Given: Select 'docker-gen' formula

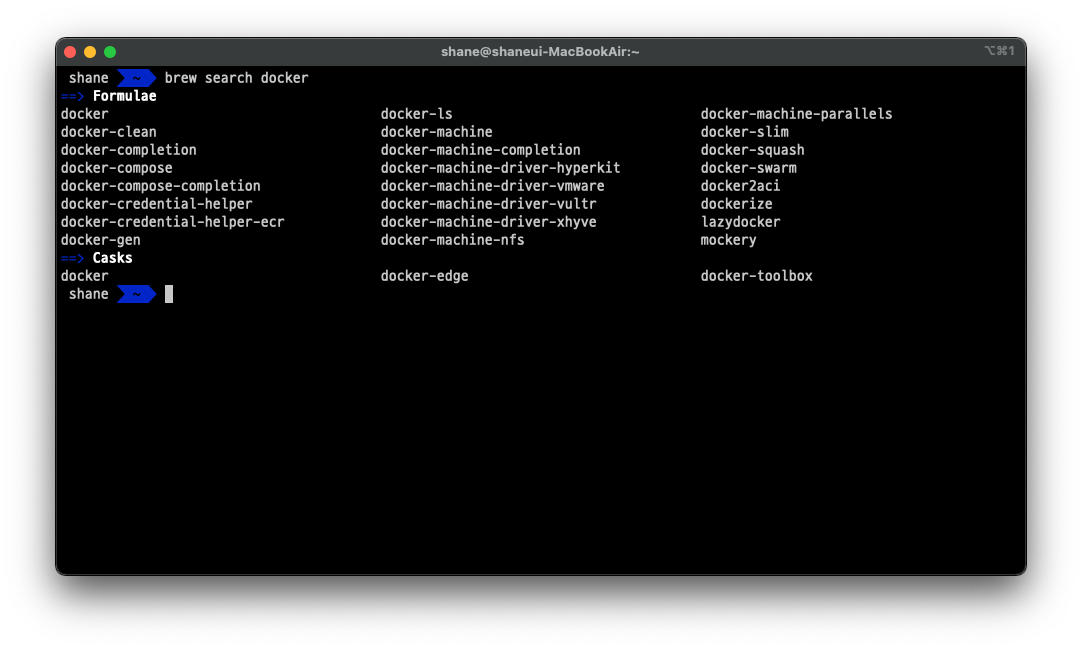Looking at the screenshot, I should pos(101,240).
